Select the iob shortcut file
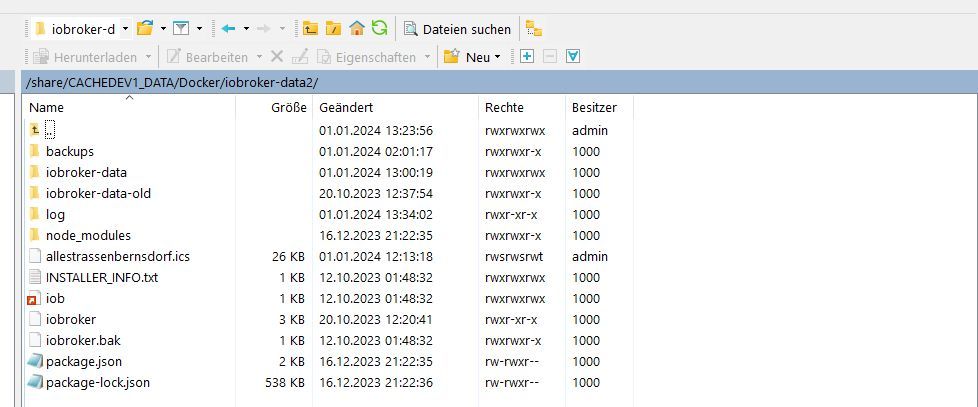Viewport: 978px width, 407px height. (x=55, y=299)
